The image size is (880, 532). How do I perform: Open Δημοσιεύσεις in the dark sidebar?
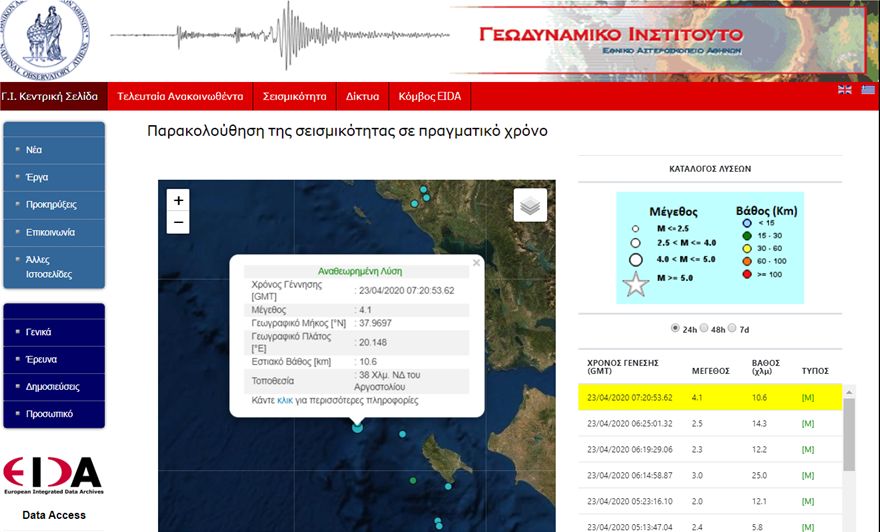tap(54, 387)
